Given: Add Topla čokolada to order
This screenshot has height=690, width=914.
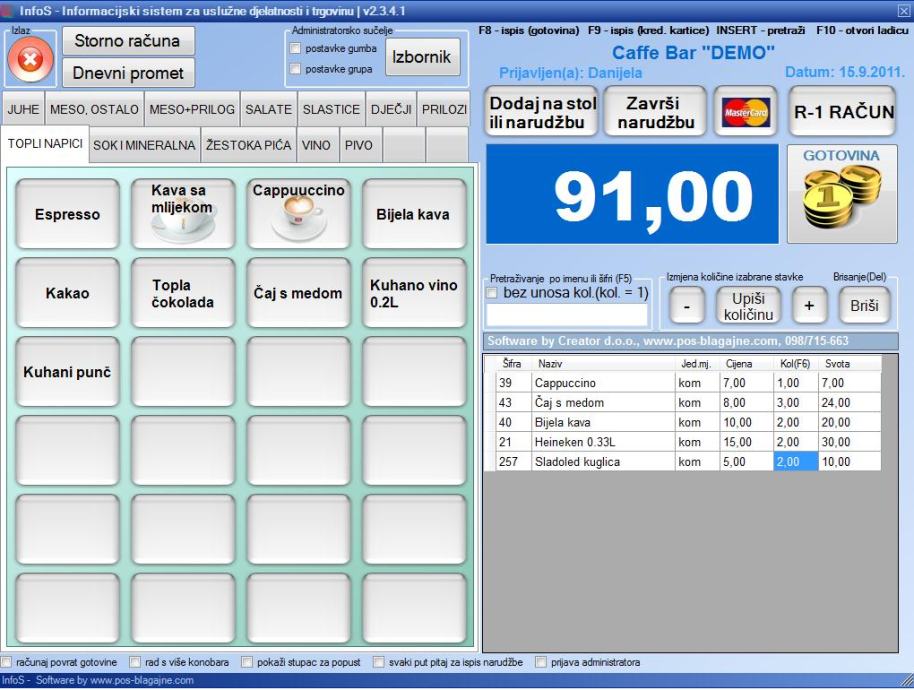Looking at the screenshot, I should 183,293.
